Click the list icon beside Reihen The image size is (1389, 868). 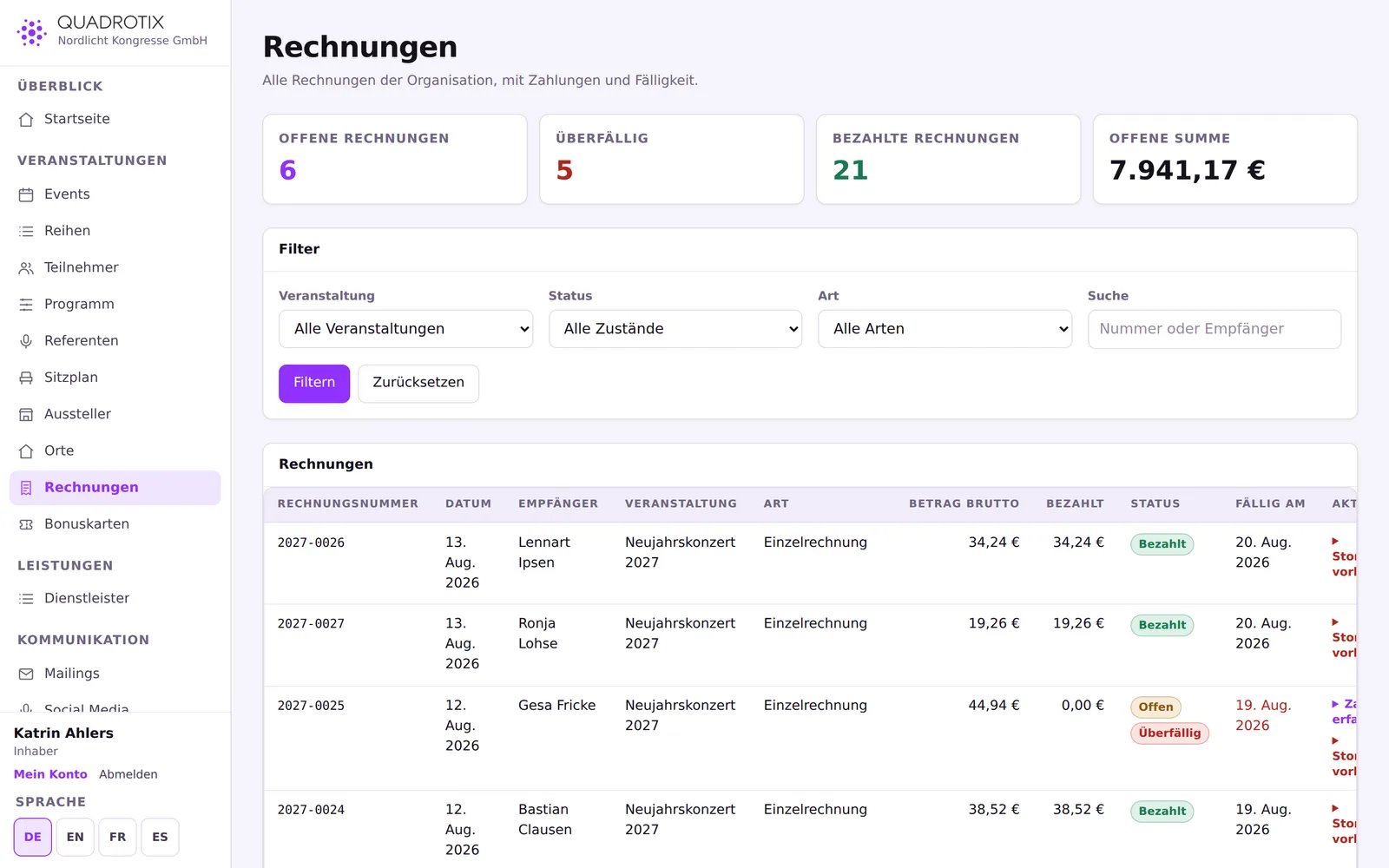(26, 231)
